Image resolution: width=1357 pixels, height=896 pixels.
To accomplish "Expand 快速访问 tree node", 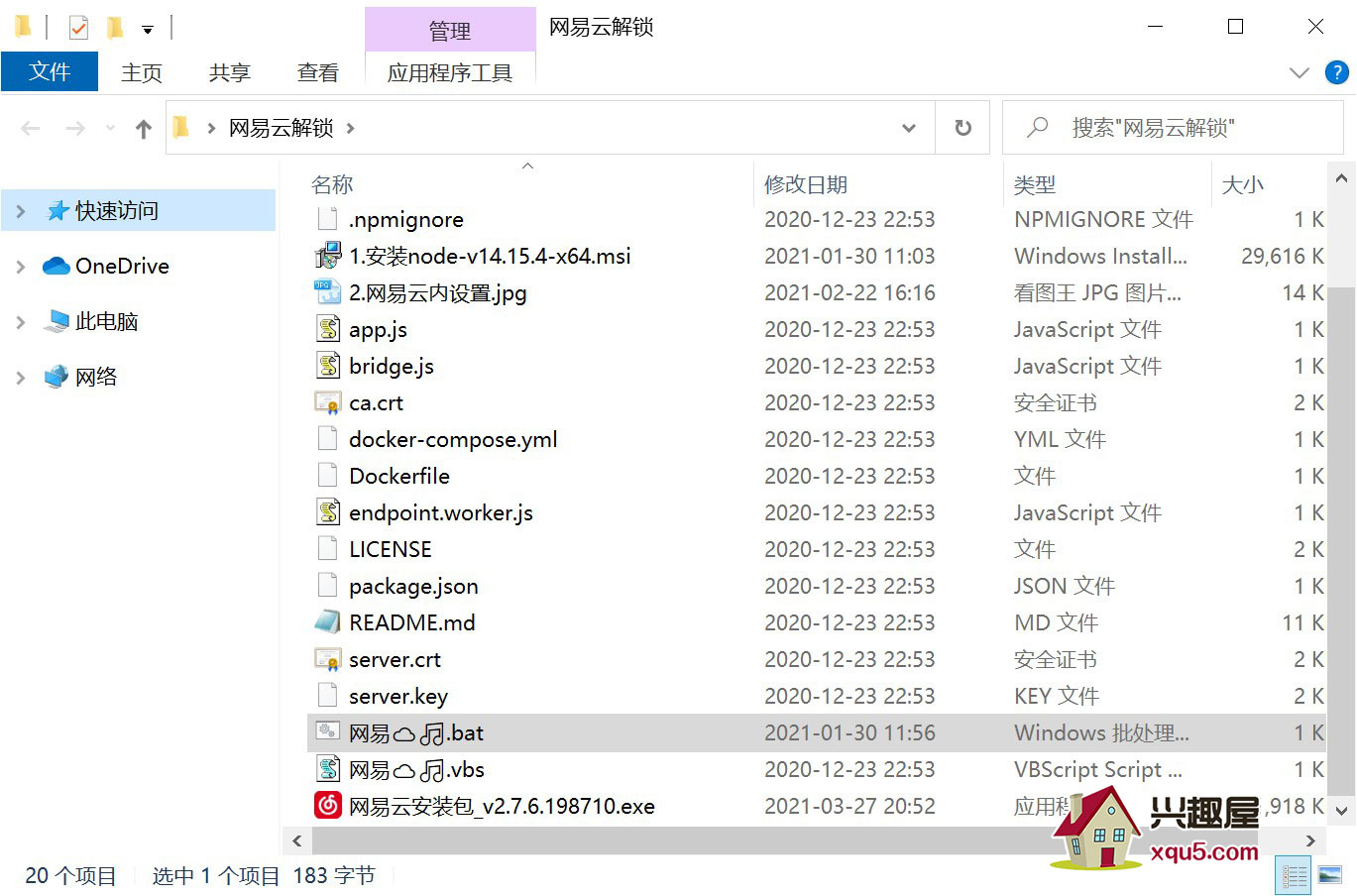I will 21,211.
